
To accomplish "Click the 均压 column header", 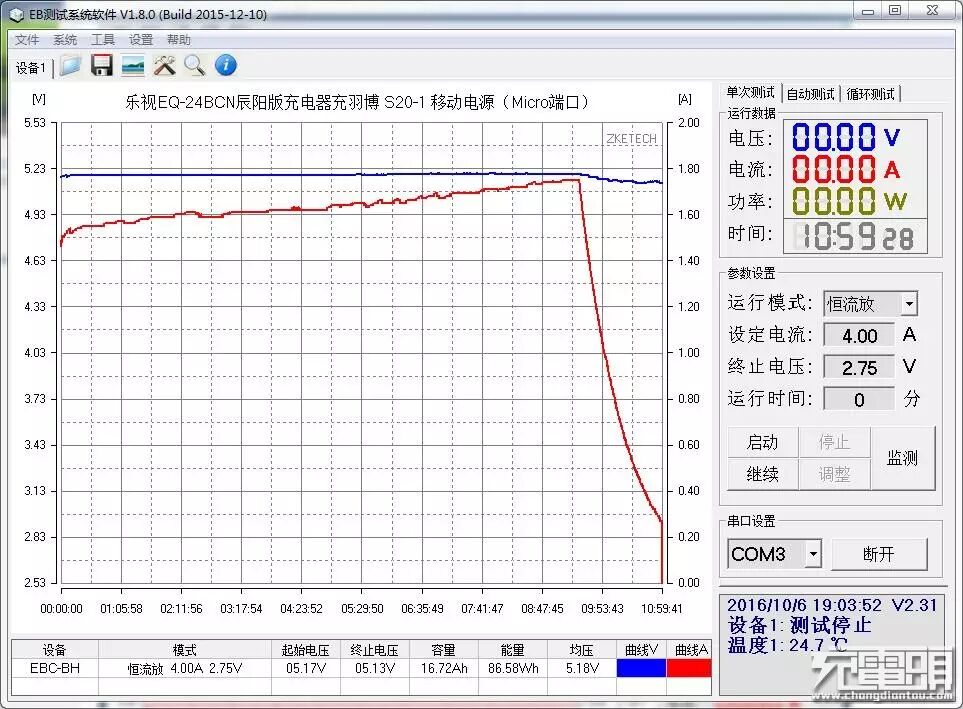I will coord(582,650).
